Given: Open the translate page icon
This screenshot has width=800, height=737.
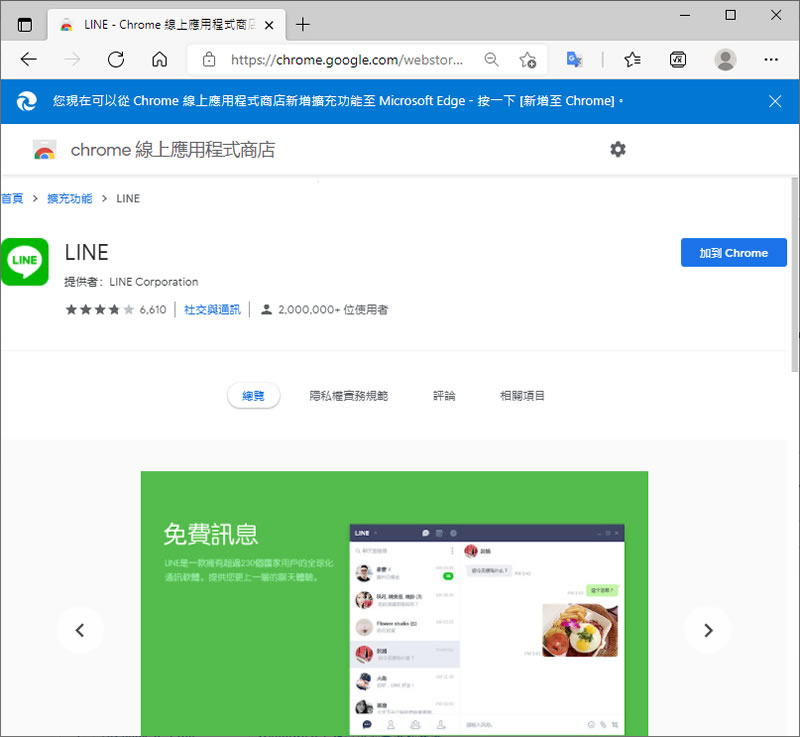Looking at the screenshot, I should pos(574,60).
